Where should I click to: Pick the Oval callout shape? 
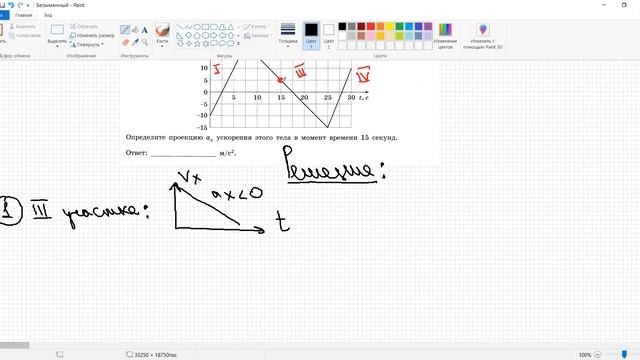(222, 44)
